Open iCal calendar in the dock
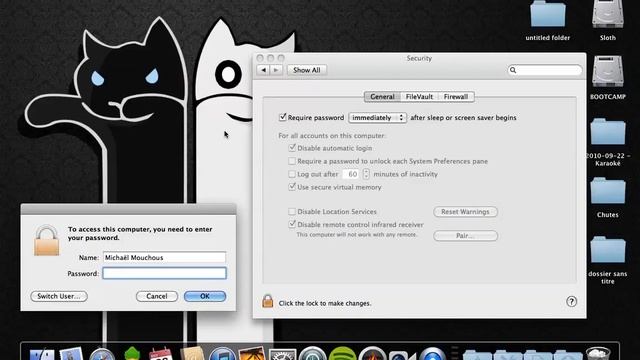The image size is (640, 360). (160, 354)
